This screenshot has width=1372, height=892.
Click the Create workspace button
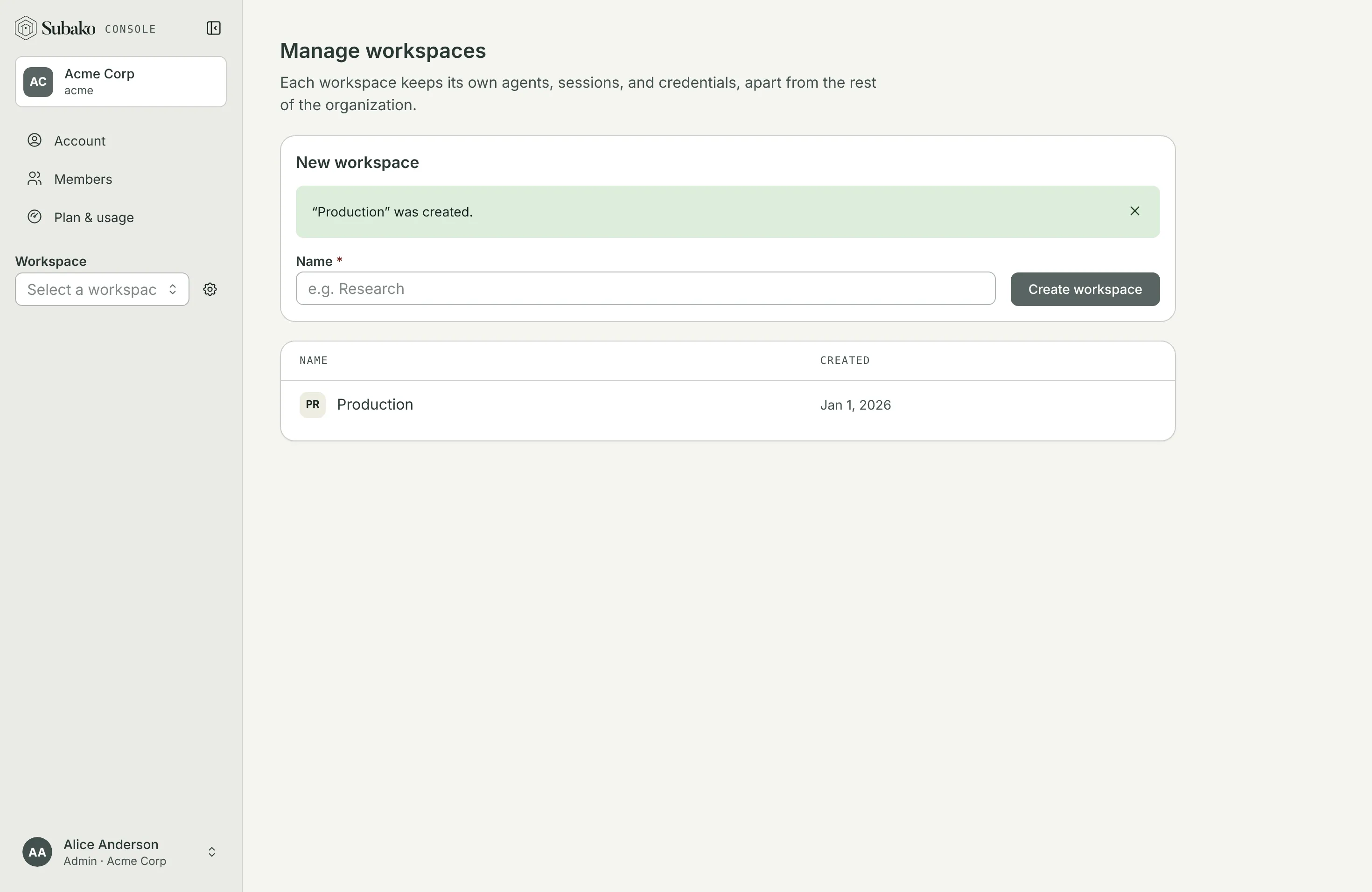coord(1085,289)
